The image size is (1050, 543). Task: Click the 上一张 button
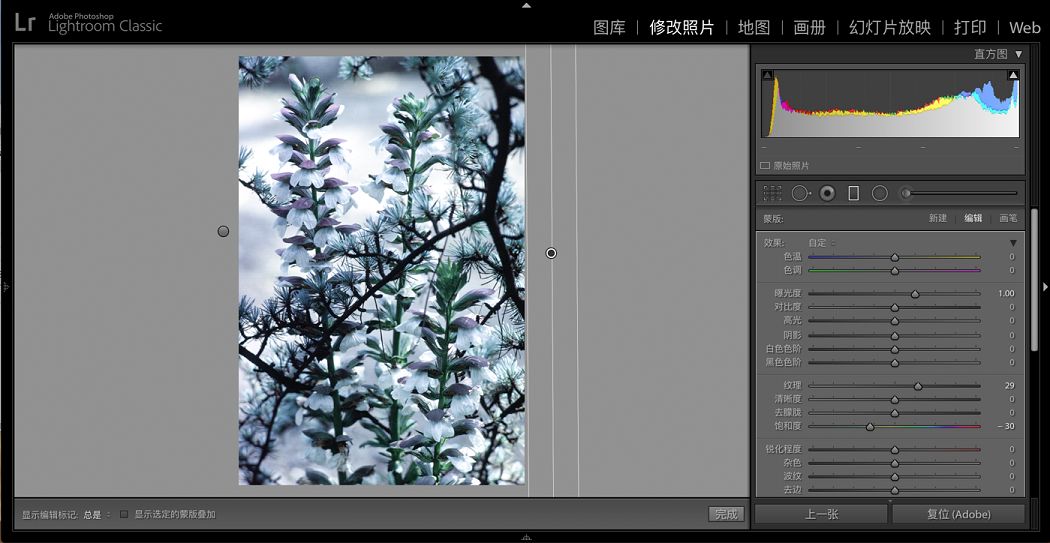[821, 514]
